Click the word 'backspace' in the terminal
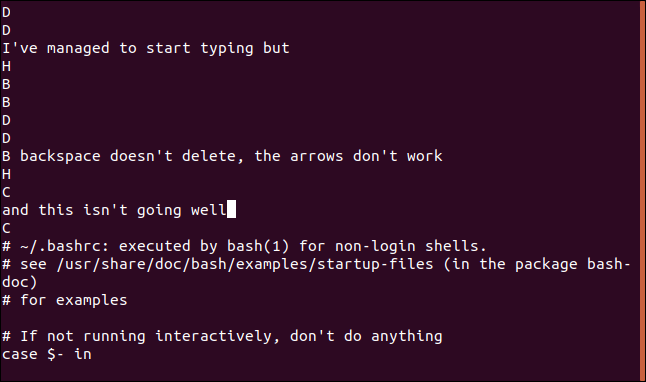The height and width of the screenshot is (382, 646). 60,156
